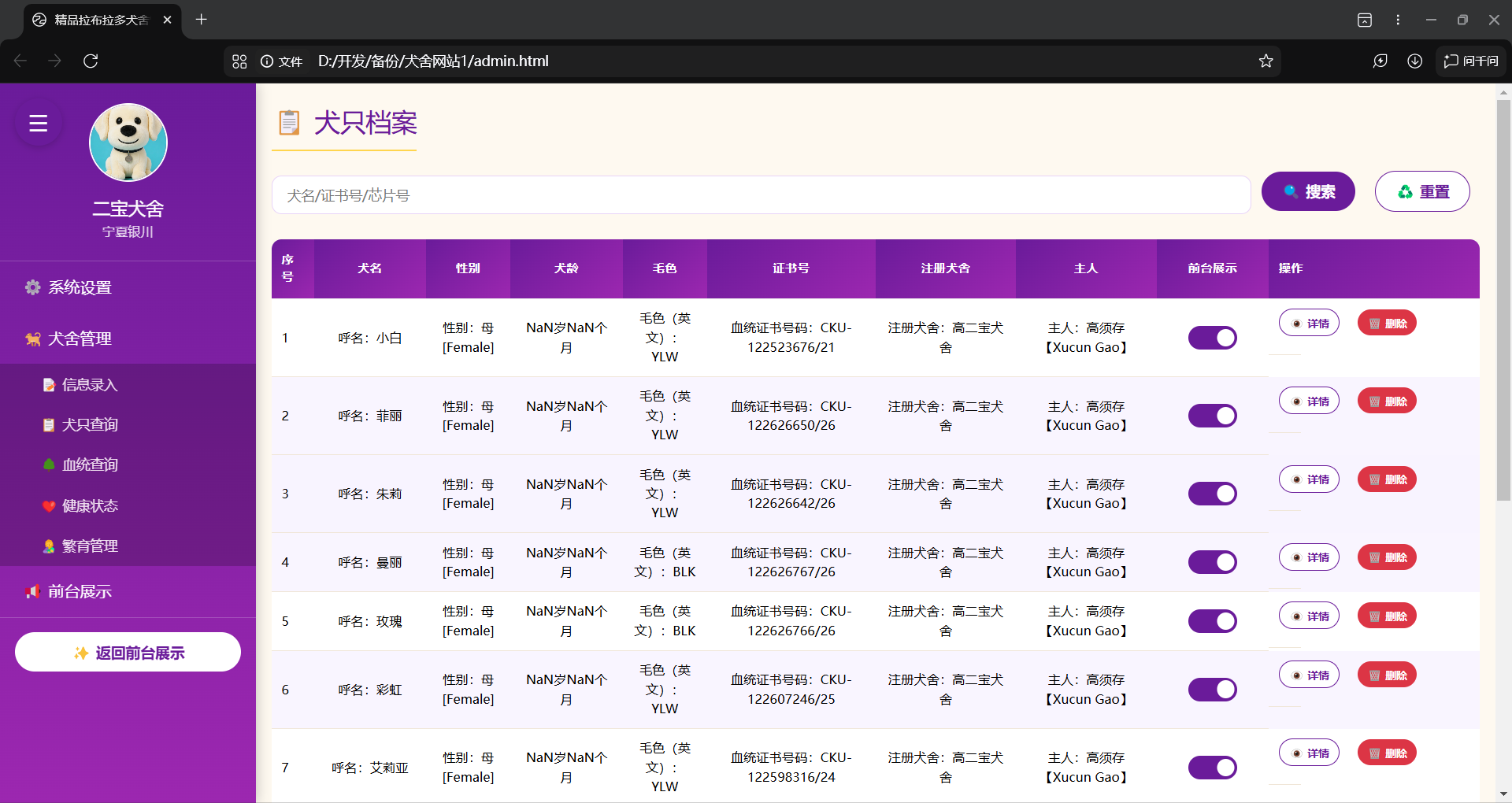Click the hamburger menu icon in sidebar

point(39,124)
